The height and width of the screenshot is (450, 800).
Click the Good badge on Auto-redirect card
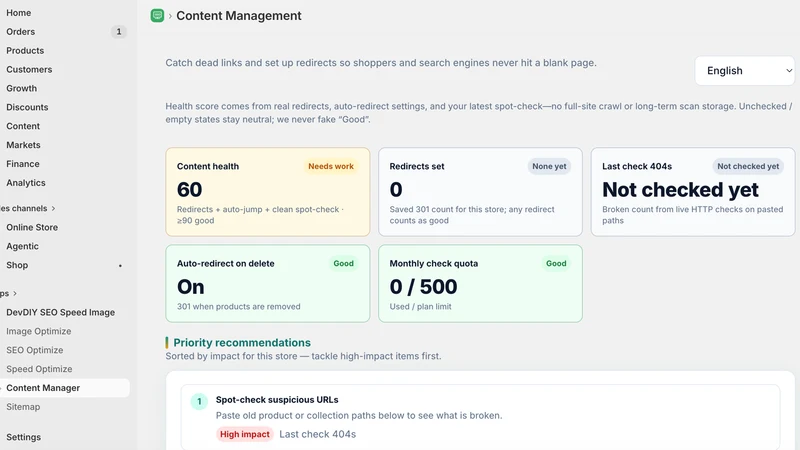coord(343,264)
